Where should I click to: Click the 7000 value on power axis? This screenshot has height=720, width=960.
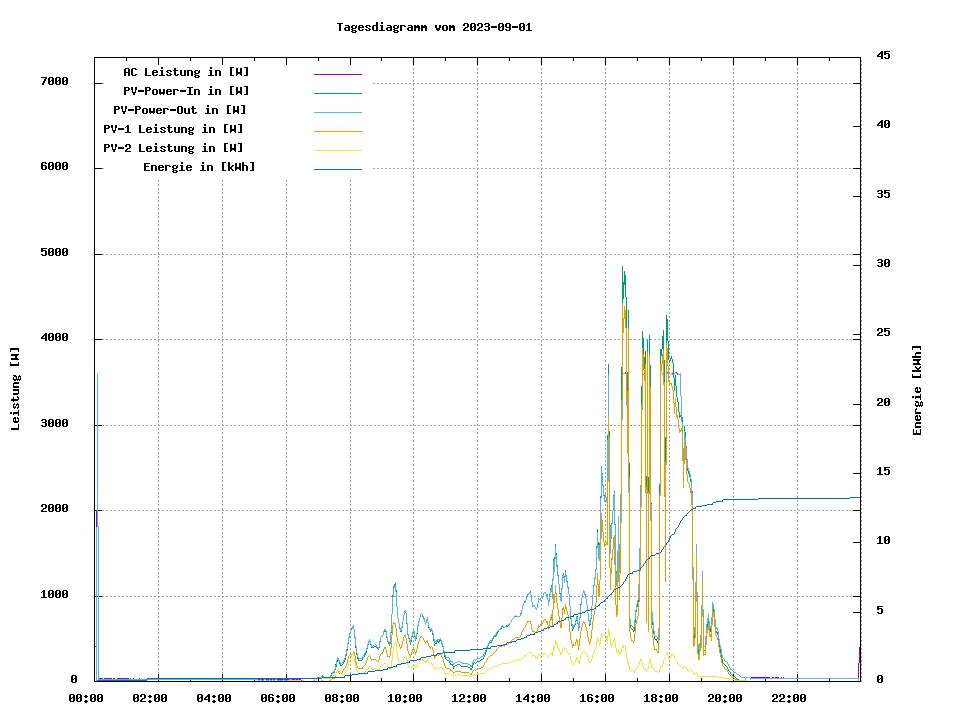pyautogui.click(x=54, y=81)
